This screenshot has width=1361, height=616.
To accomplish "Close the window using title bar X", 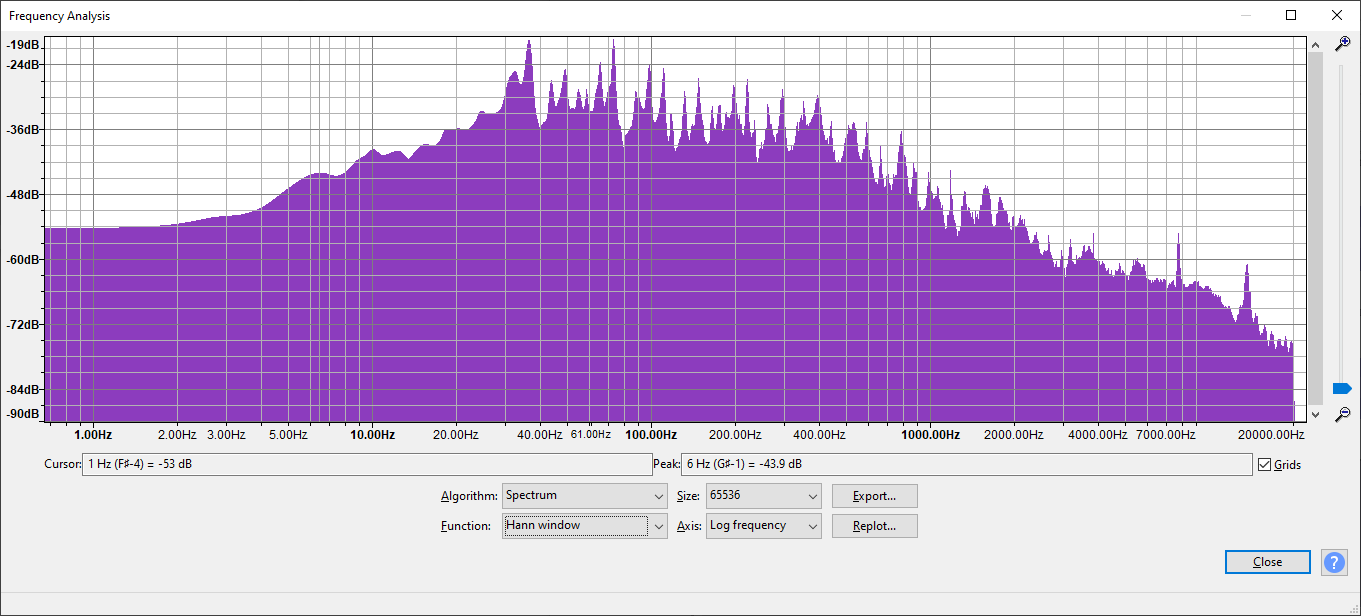I will (x=1337, y=15).
